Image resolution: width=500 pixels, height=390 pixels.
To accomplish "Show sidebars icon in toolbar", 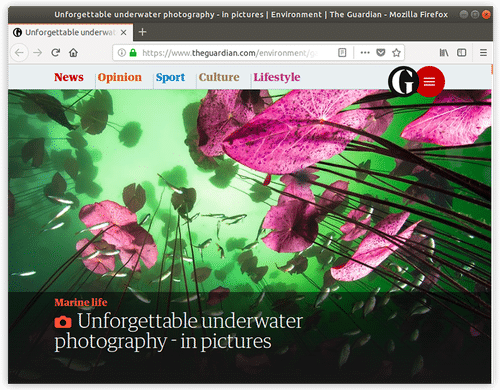I will [x=462, y=53].
